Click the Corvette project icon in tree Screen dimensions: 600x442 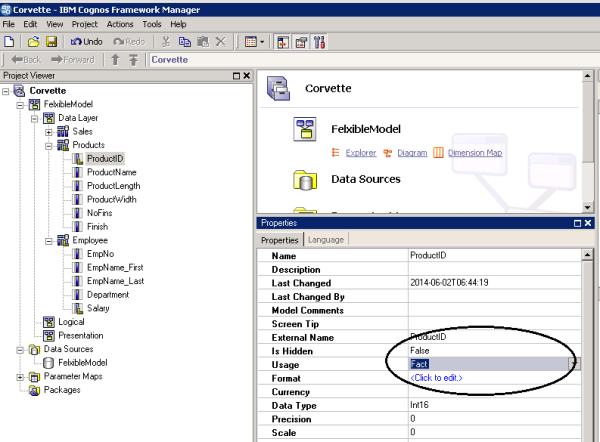point(19,91)
